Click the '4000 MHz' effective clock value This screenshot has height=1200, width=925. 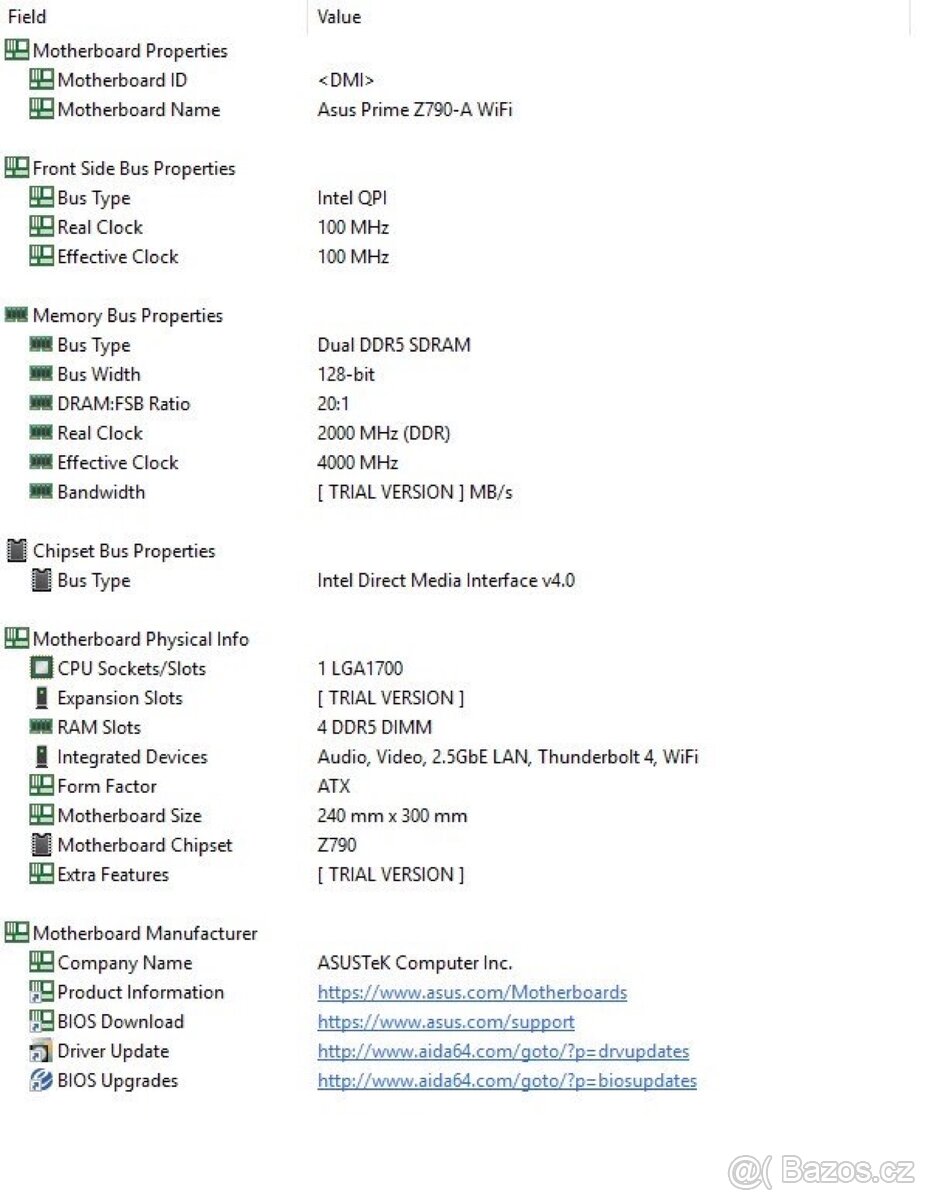coord(358,462)
